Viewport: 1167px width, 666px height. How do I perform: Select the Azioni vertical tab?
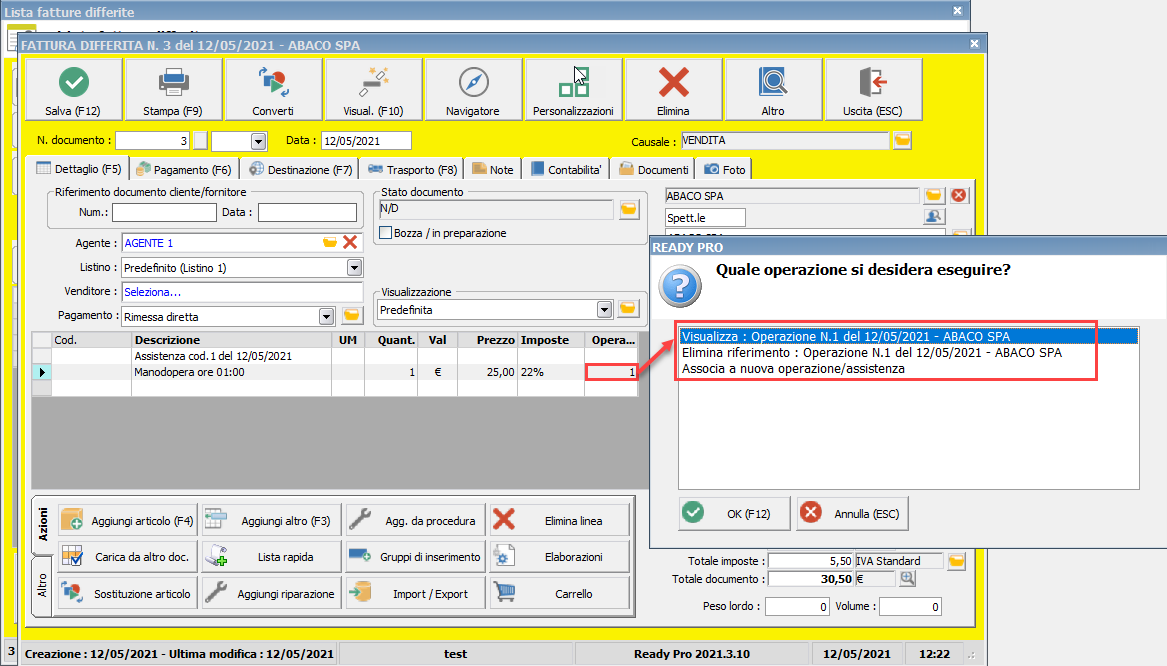pos(42,524)
